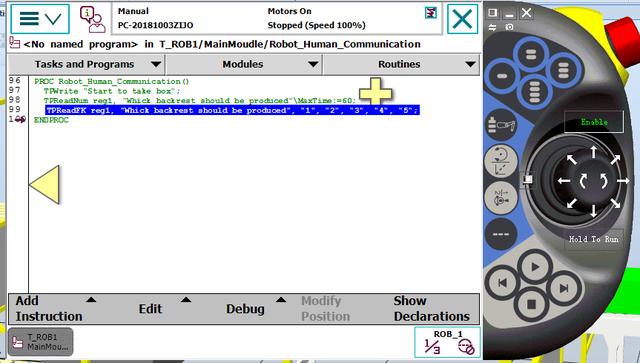Click the PC-20181003ZIJO system name
The image size is (640, 363).
[156, 25]
